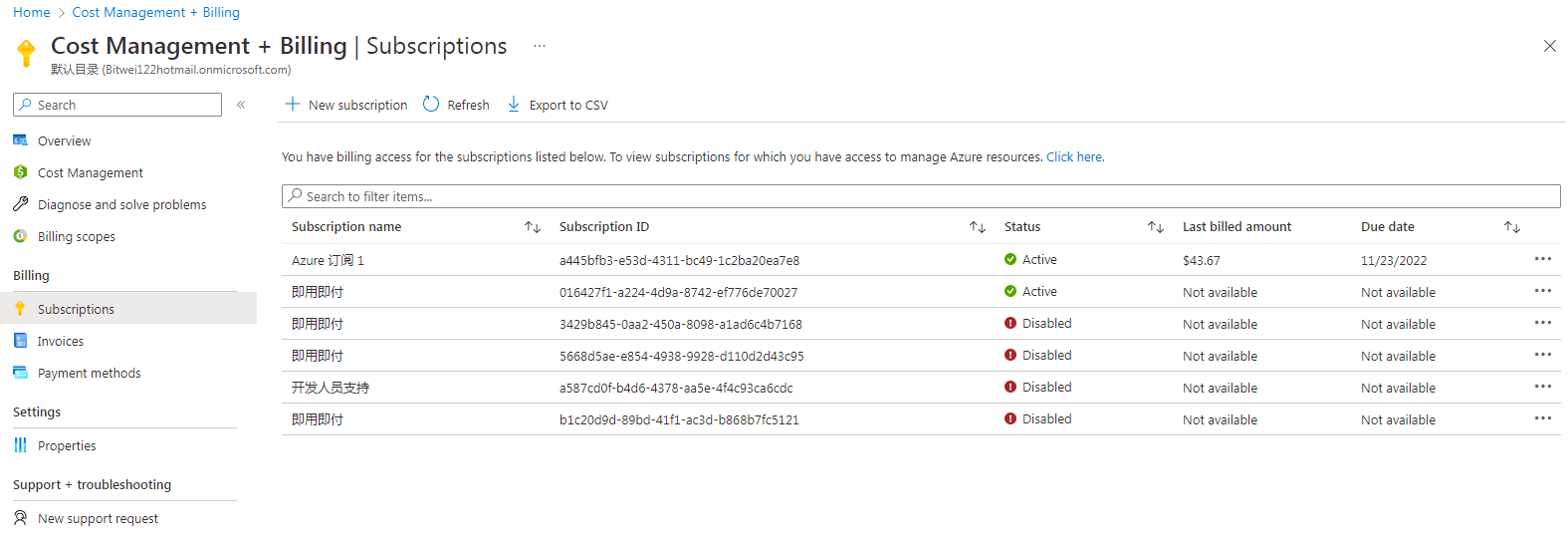Image resolution: width=1568 pixels, height=544 pixels.
Task: Click the Billing scopes icon
Action: tap(20, 236)
